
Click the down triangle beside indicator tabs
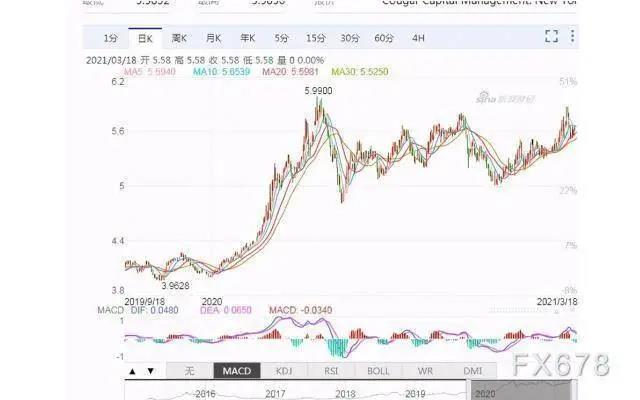click(x=149, y=371)
